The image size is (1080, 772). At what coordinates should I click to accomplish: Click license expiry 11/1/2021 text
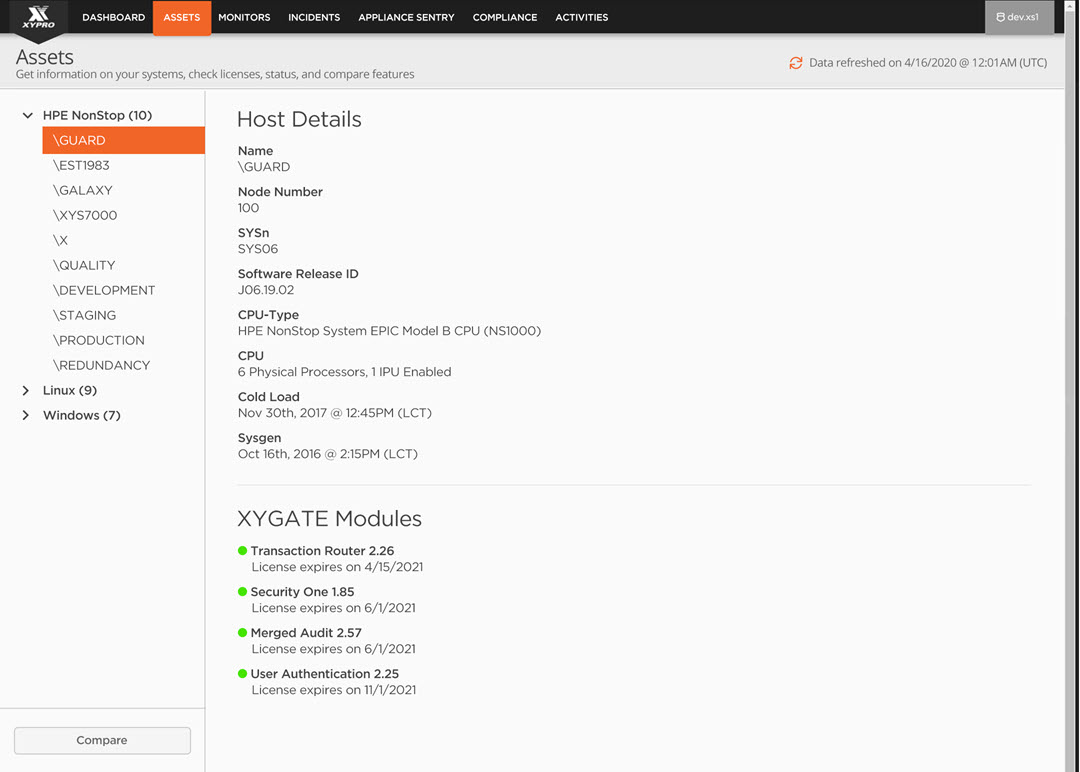(333, 690)
